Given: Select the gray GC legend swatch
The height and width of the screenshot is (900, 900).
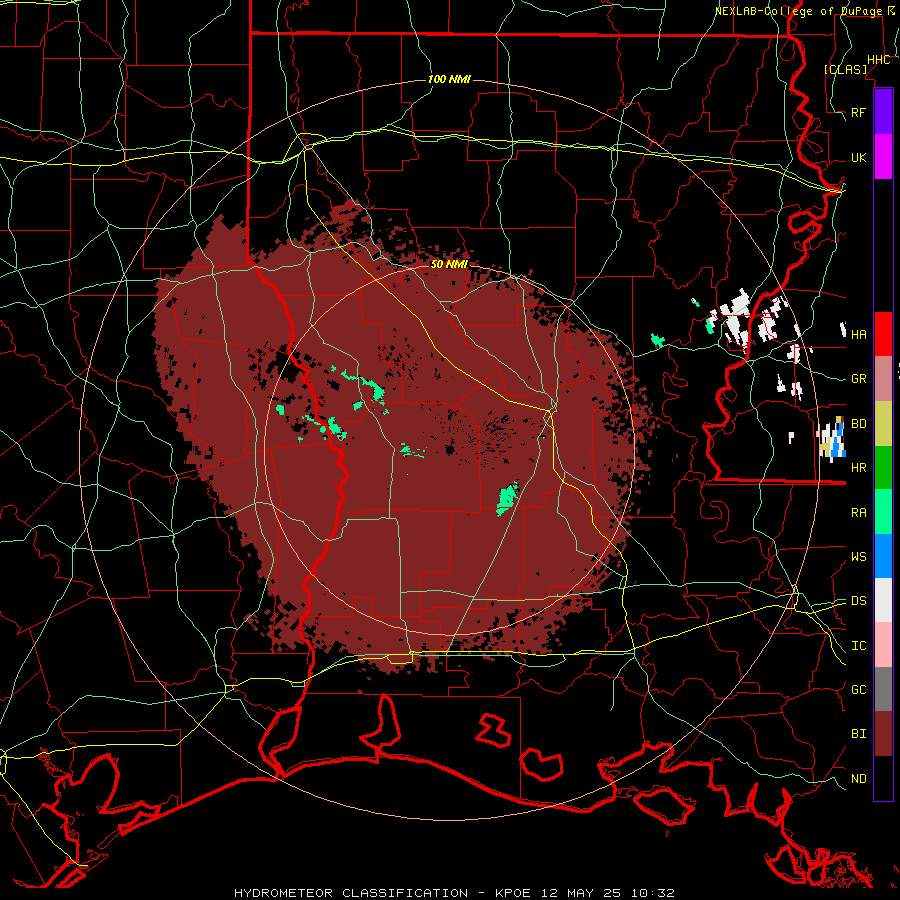Looking at the screenshot, I should 883,689.
